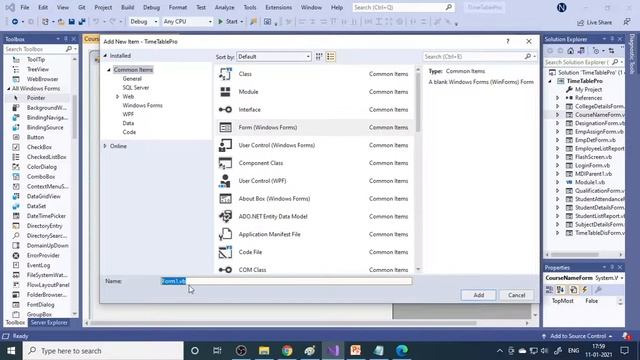Choose the Interface template
The height and width of the screenshot is (360, 640).
pyautogui.click(x=314, y=109)
